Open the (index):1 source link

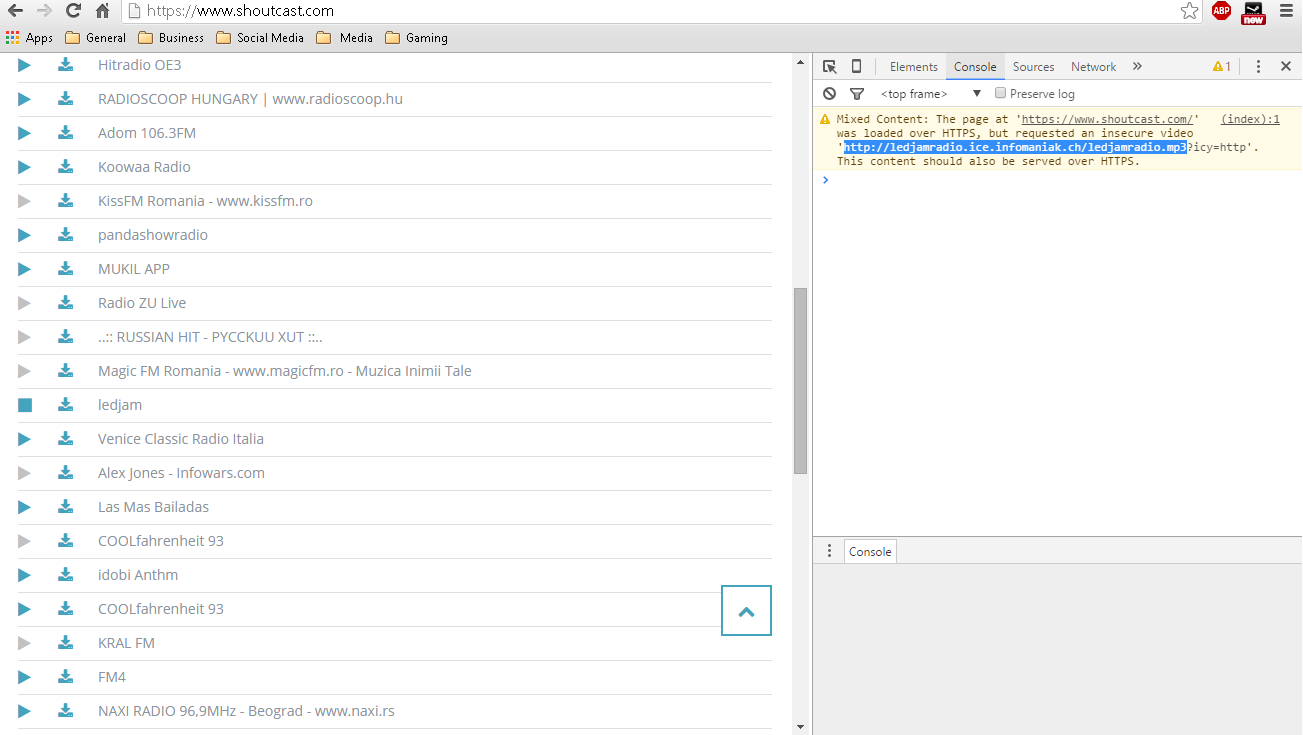(1250, 119)
